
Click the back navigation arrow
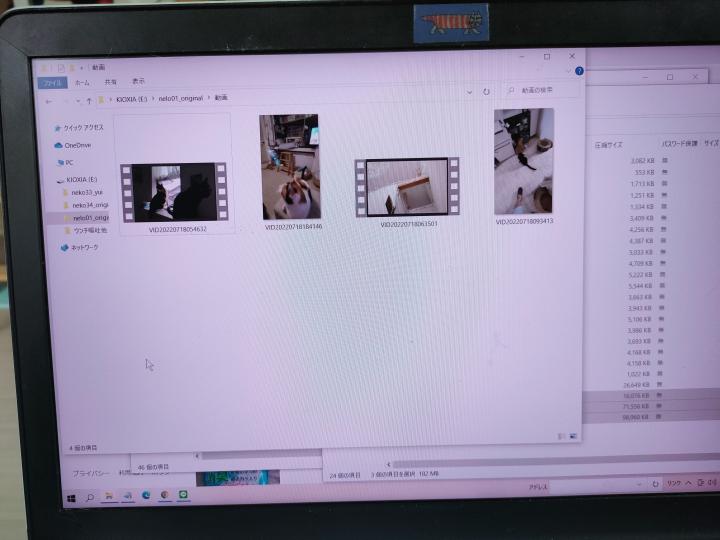pos(49,101)
